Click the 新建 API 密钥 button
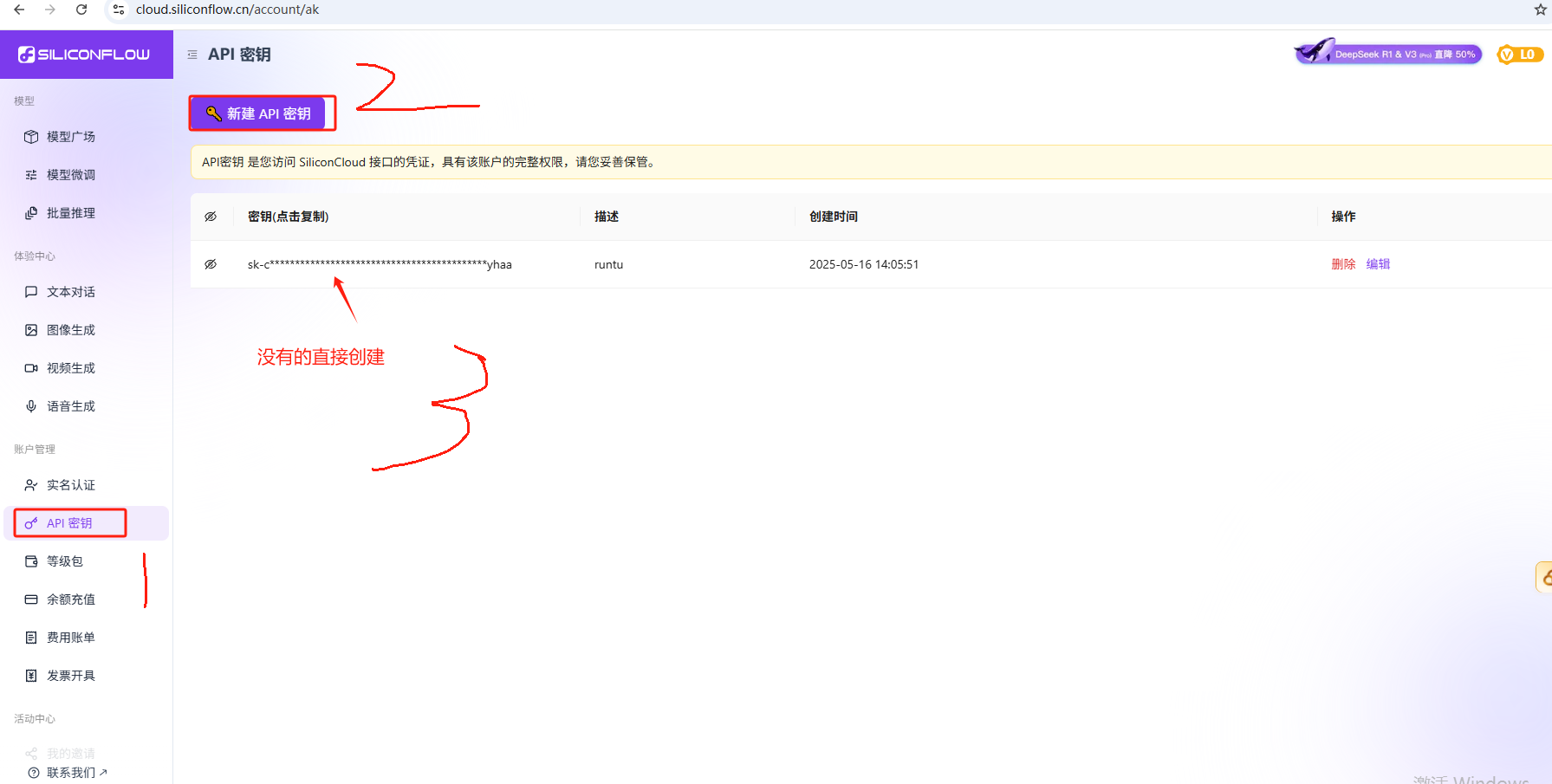 pos(258,113)
